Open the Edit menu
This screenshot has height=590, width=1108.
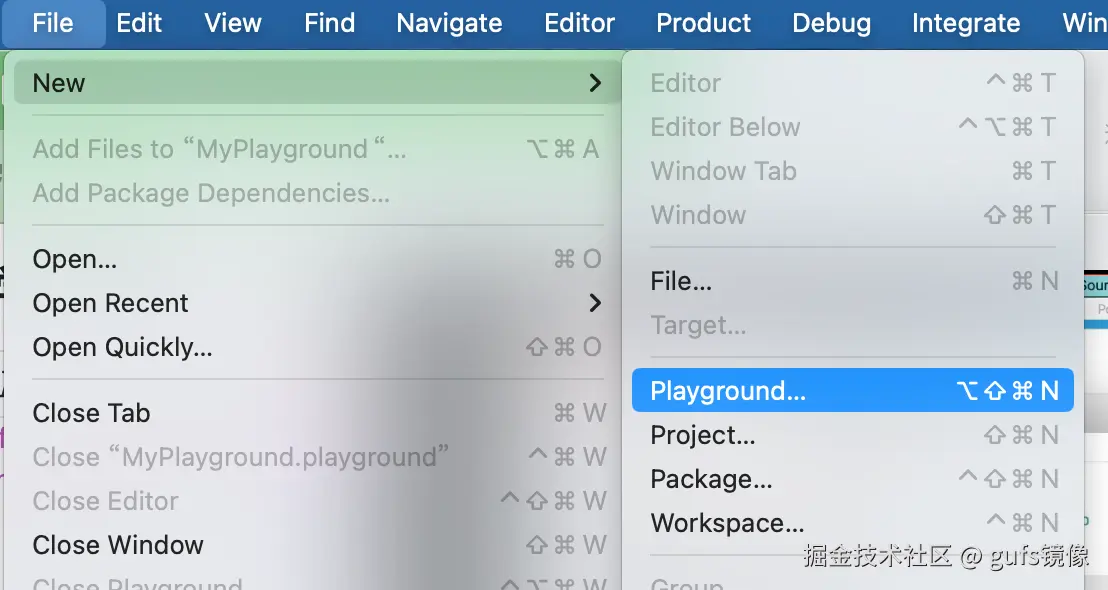coord(139,23)
